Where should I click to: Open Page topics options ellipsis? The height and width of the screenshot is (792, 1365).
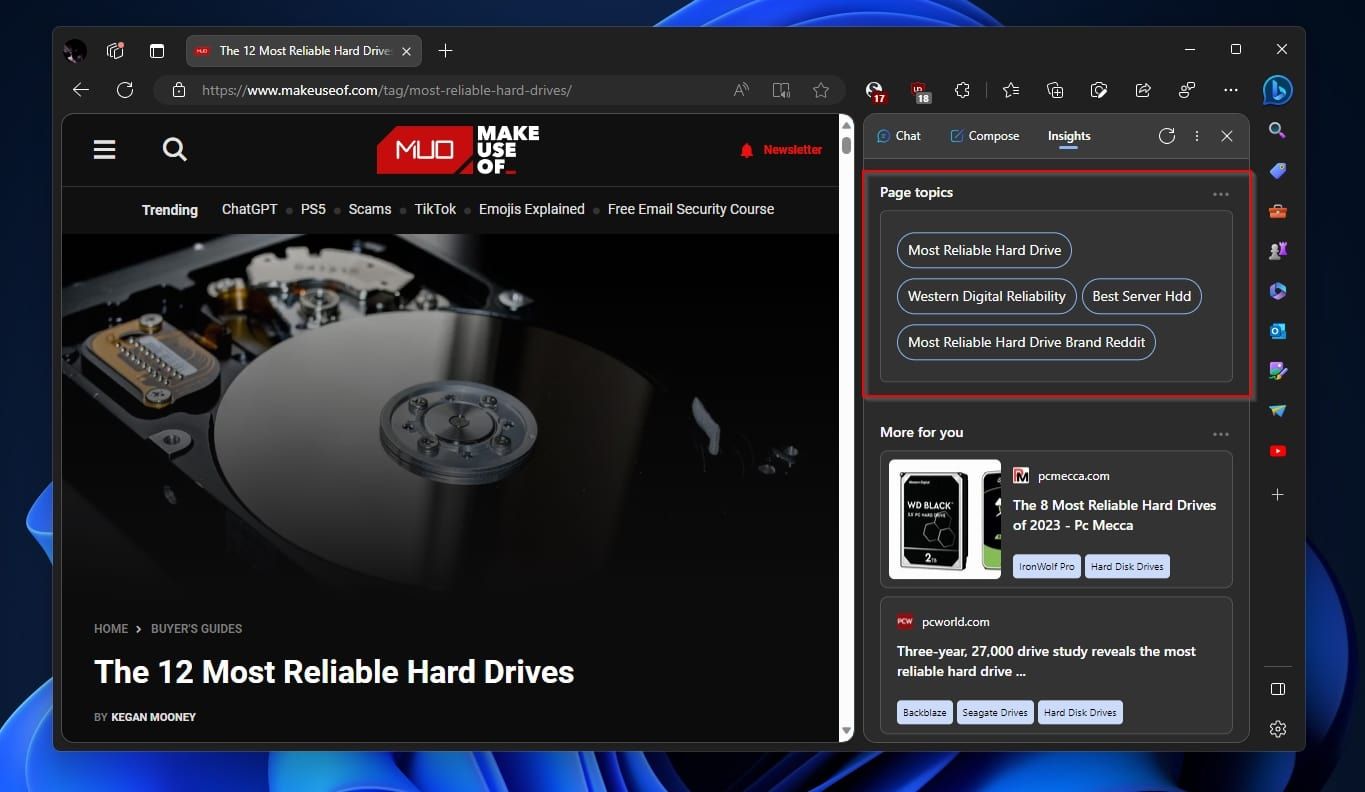1220,194
